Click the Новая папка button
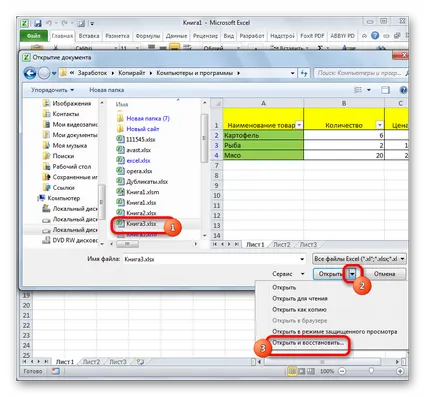 (107, 90)
